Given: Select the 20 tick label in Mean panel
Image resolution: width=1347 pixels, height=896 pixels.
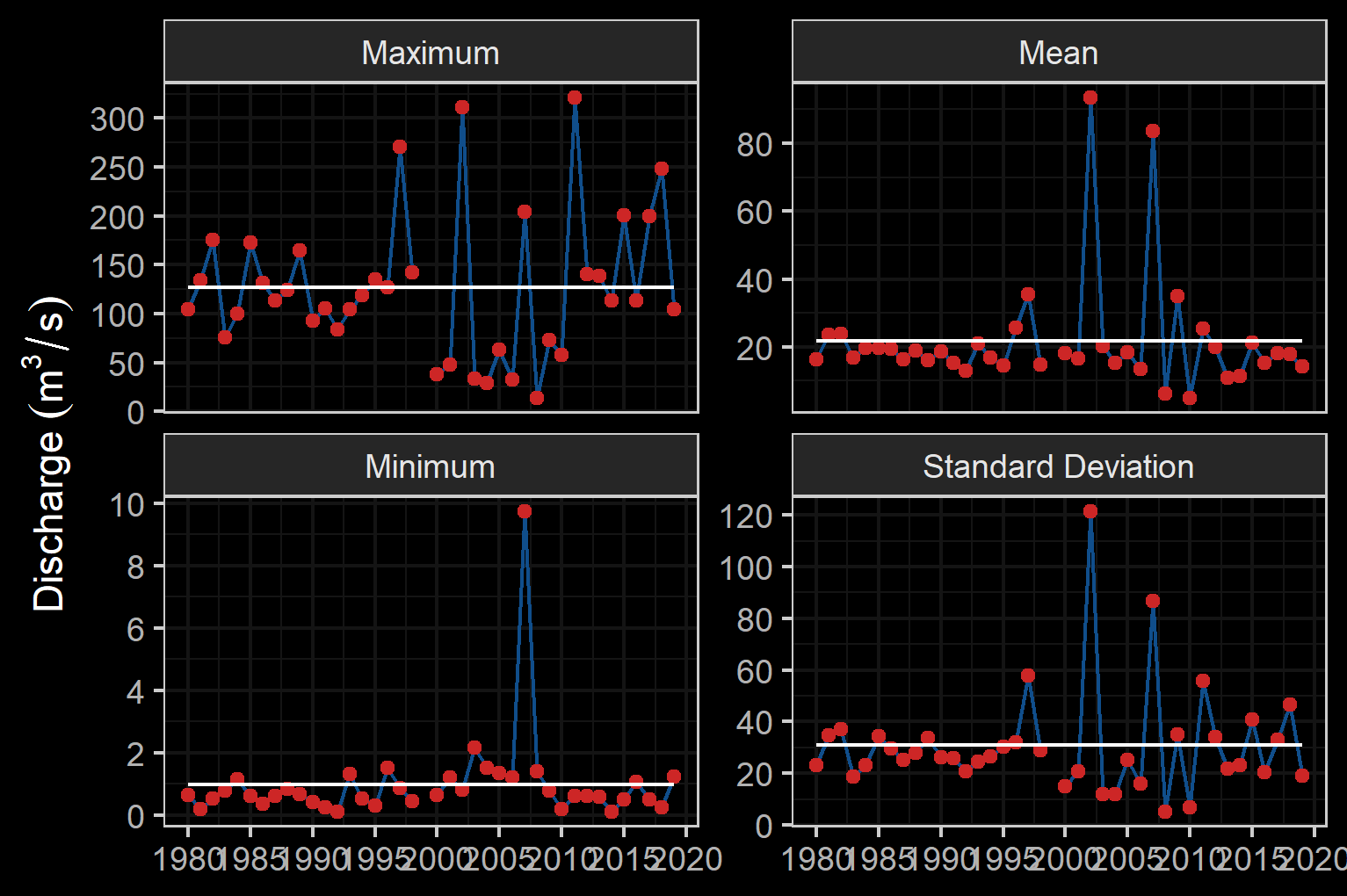Looking at the screenshot, I should (x=755, y=348).
